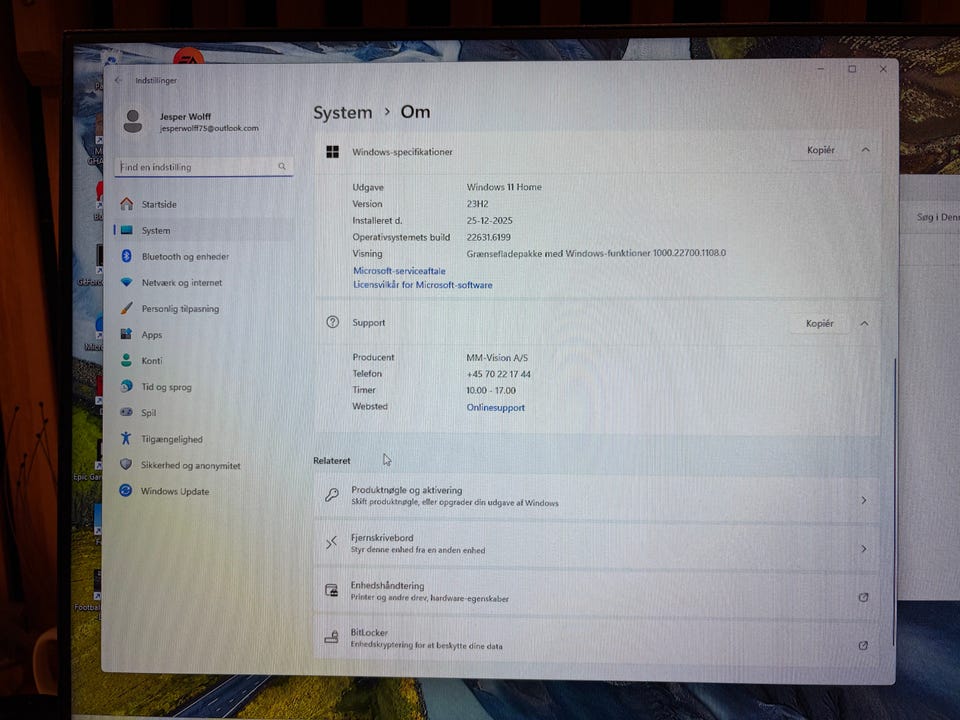Click the Jesper Wolff account name
This screenshot has height=720, width=960.
click(x=185, y=116)
